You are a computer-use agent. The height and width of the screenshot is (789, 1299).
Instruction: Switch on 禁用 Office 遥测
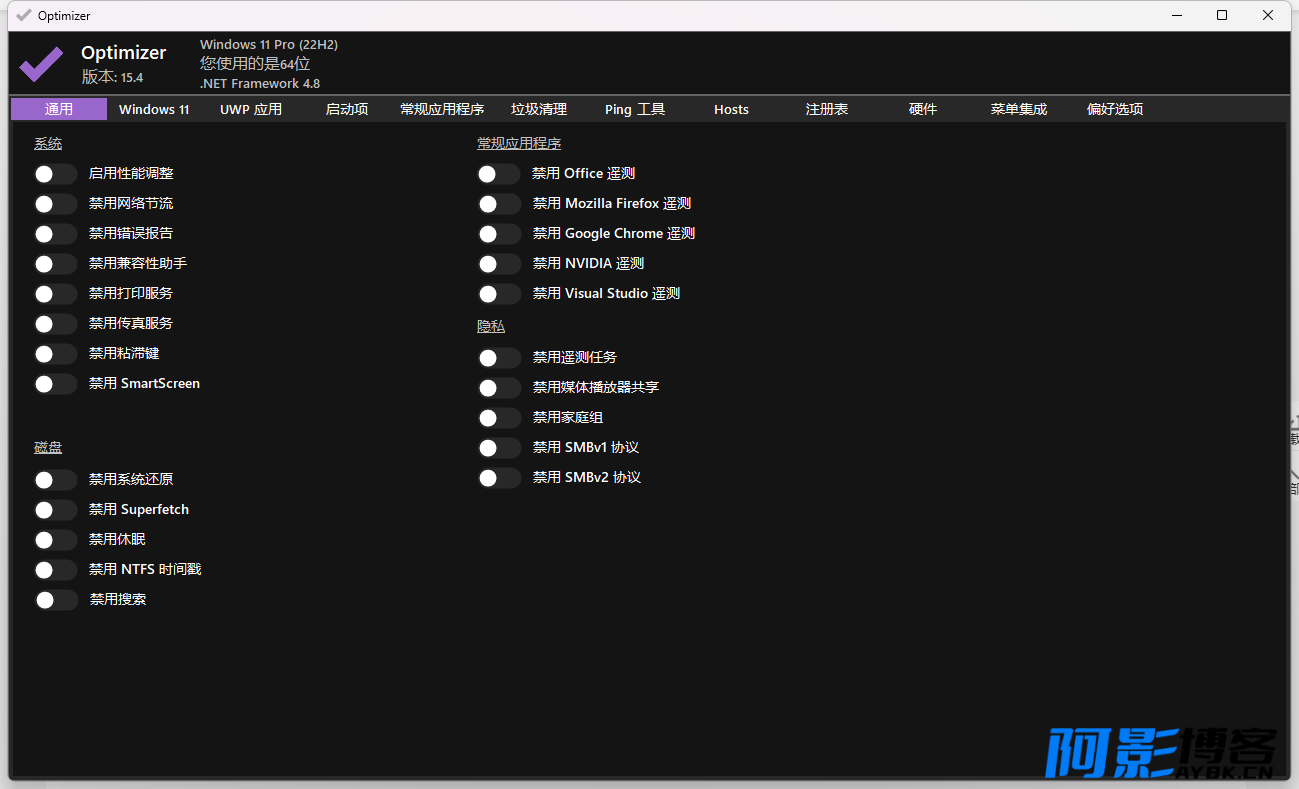(x=499, y=174)
